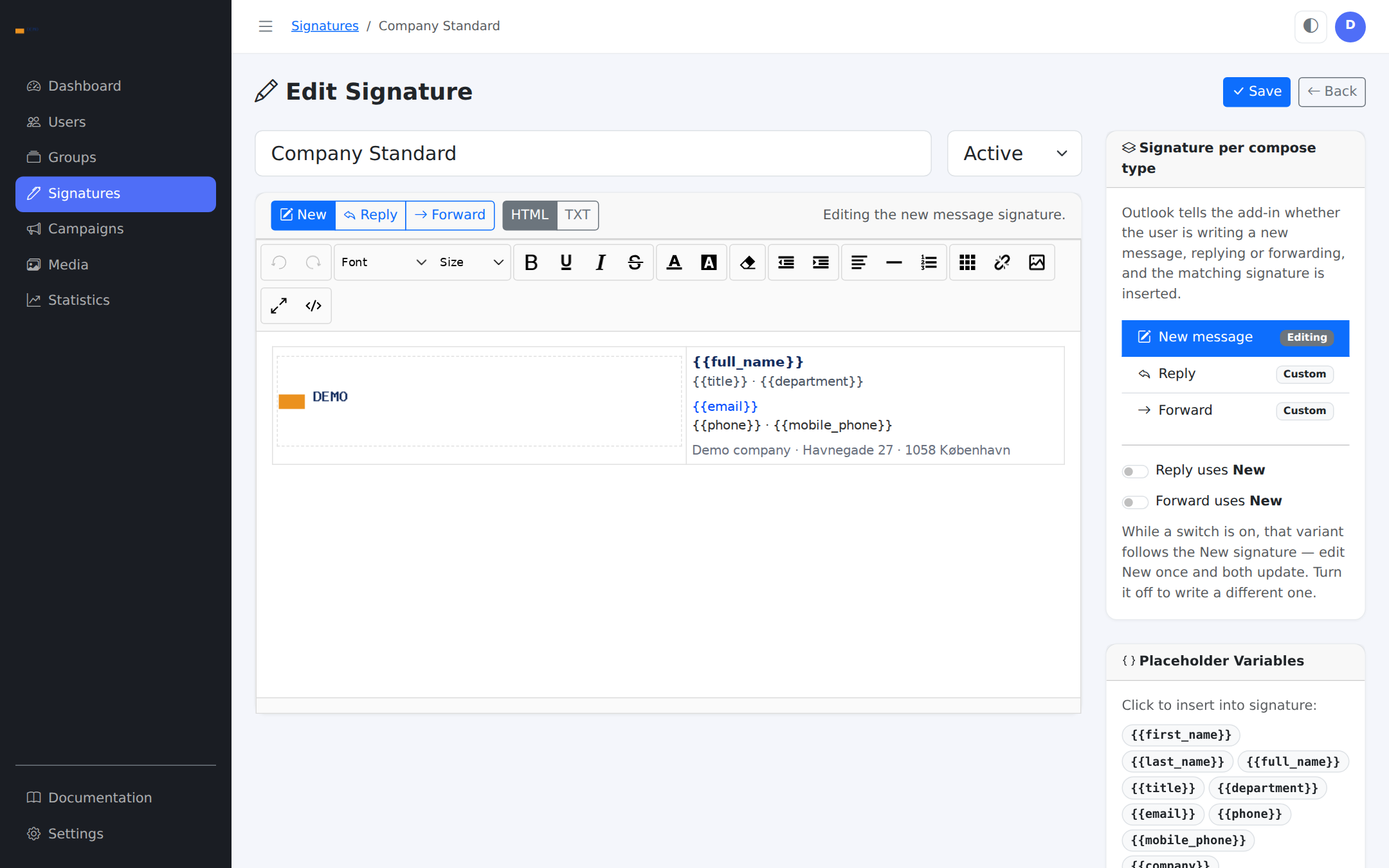The image size is (1389, 868).
Task: Insert a table with the grid icon
Action: pos(967,262)
